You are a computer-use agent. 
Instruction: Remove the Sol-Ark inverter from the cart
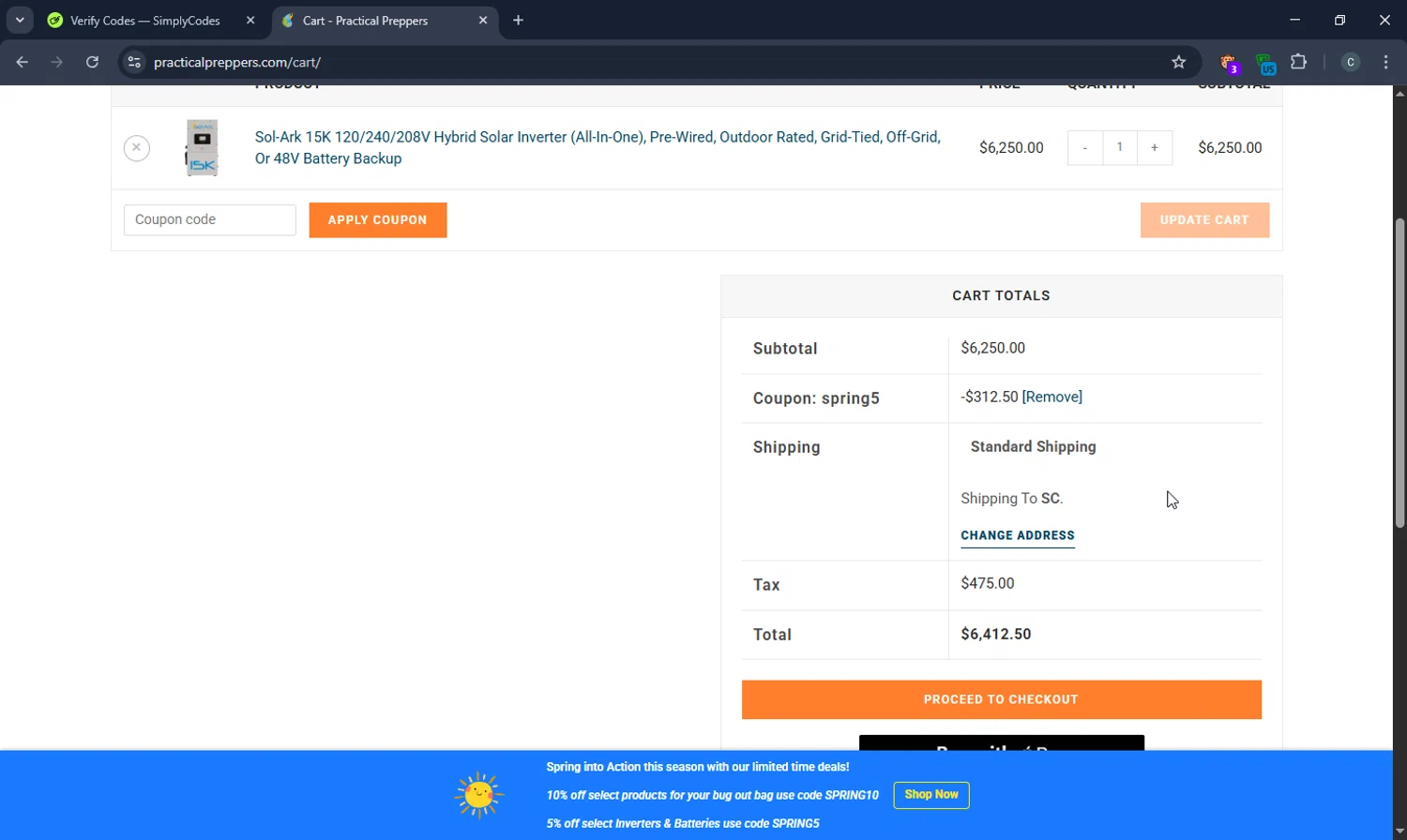136,148
